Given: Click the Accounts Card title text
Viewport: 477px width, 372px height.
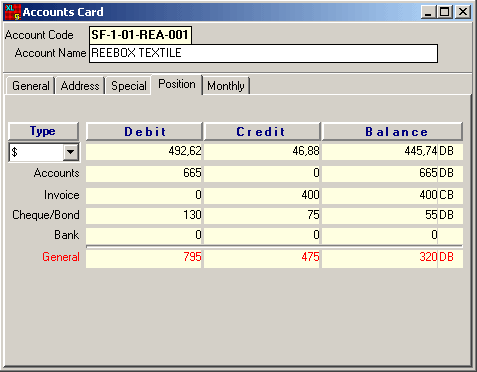Looking at the screenshot, I should (x=63, y=12).
